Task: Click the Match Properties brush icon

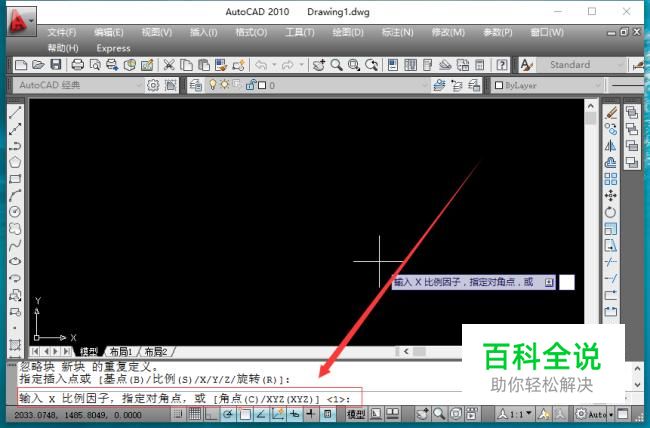Action: tap(221, 65)
